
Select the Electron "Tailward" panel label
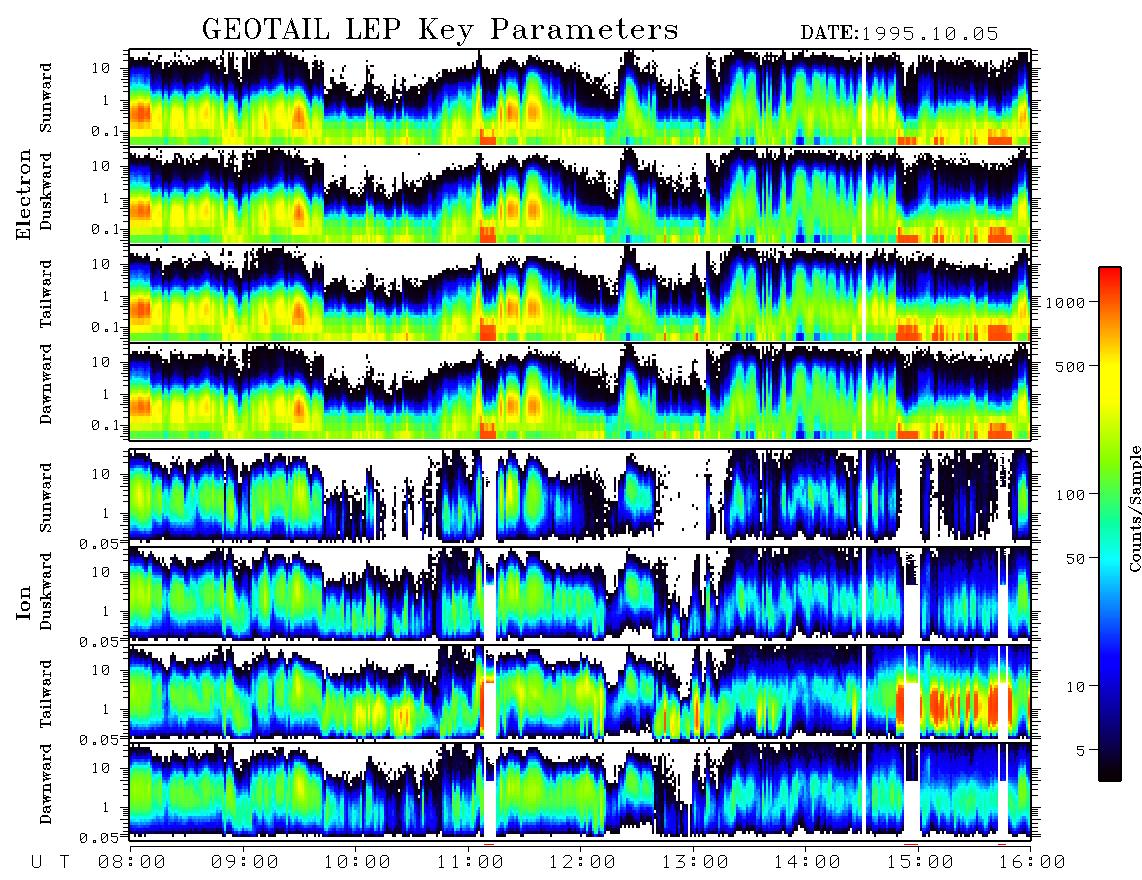46,294
